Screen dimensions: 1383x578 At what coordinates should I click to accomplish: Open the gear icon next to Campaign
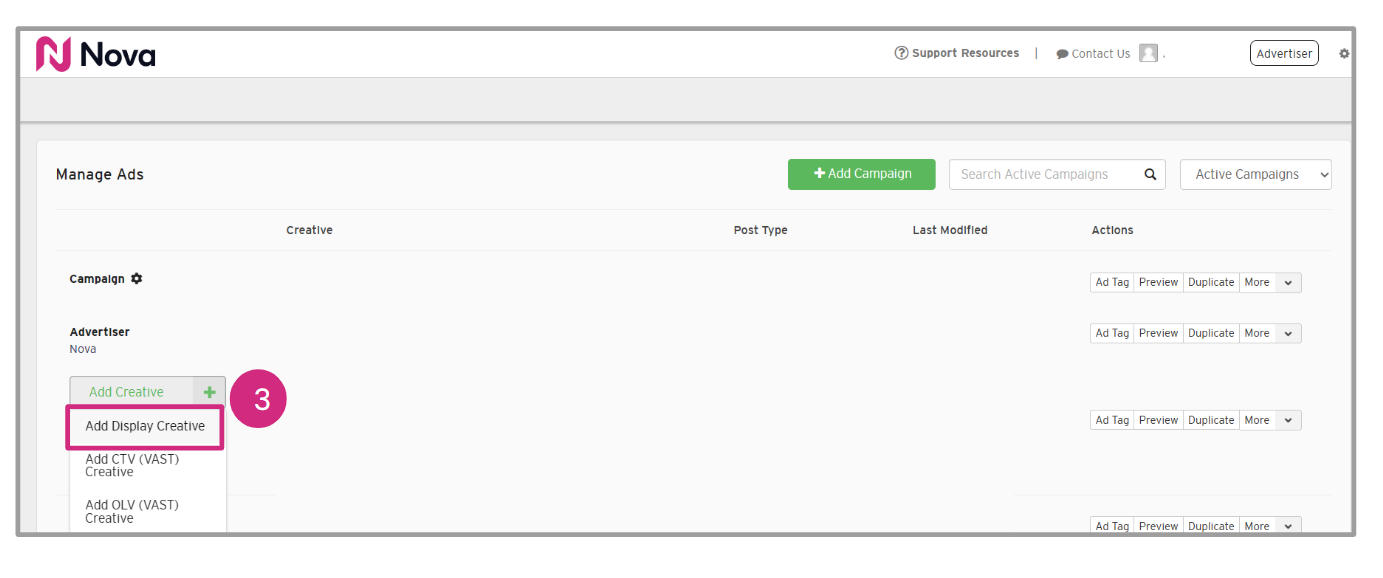pyautogui.click(x=137, y=279)
